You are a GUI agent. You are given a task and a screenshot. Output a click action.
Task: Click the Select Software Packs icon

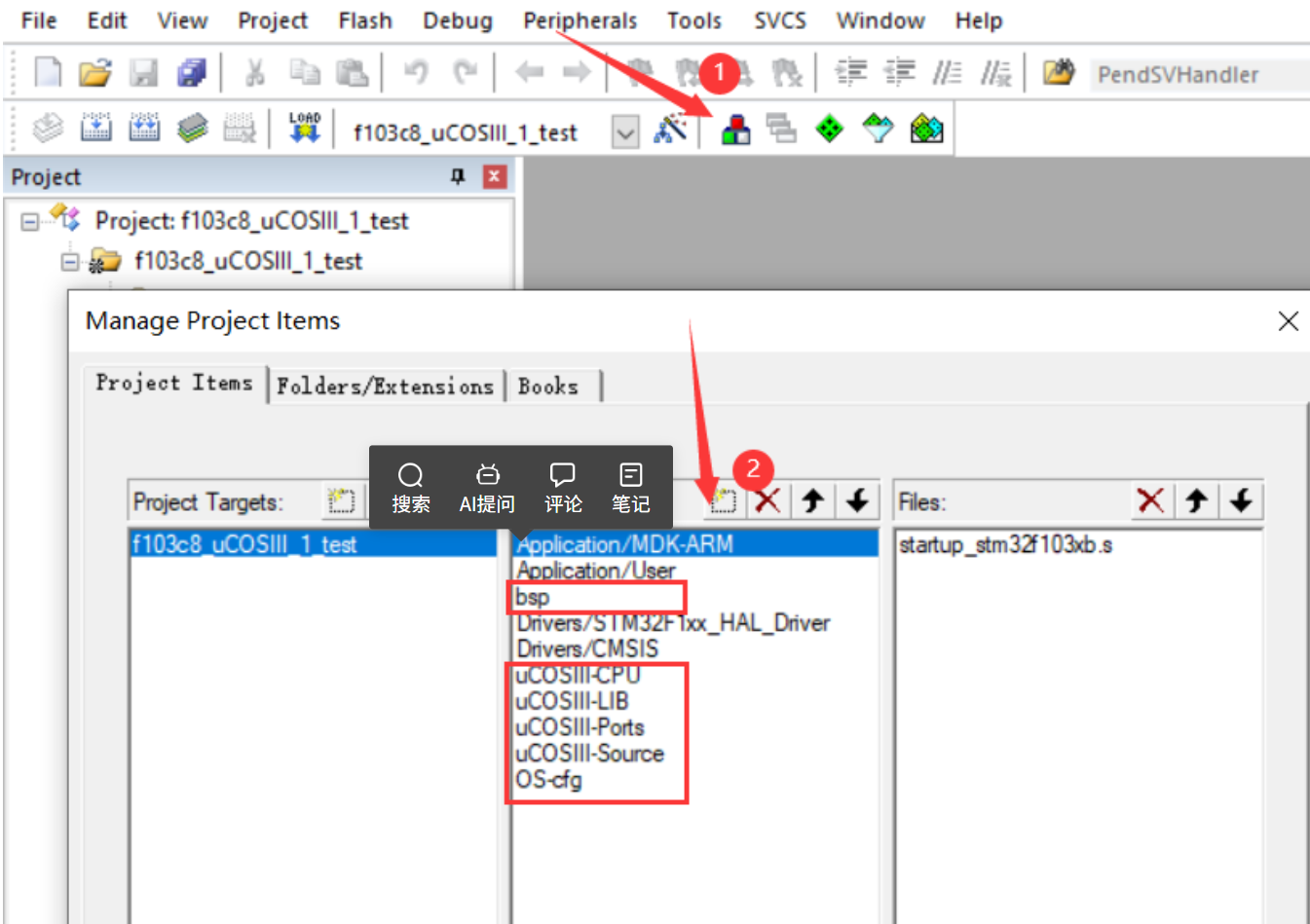tap(879, 128)
